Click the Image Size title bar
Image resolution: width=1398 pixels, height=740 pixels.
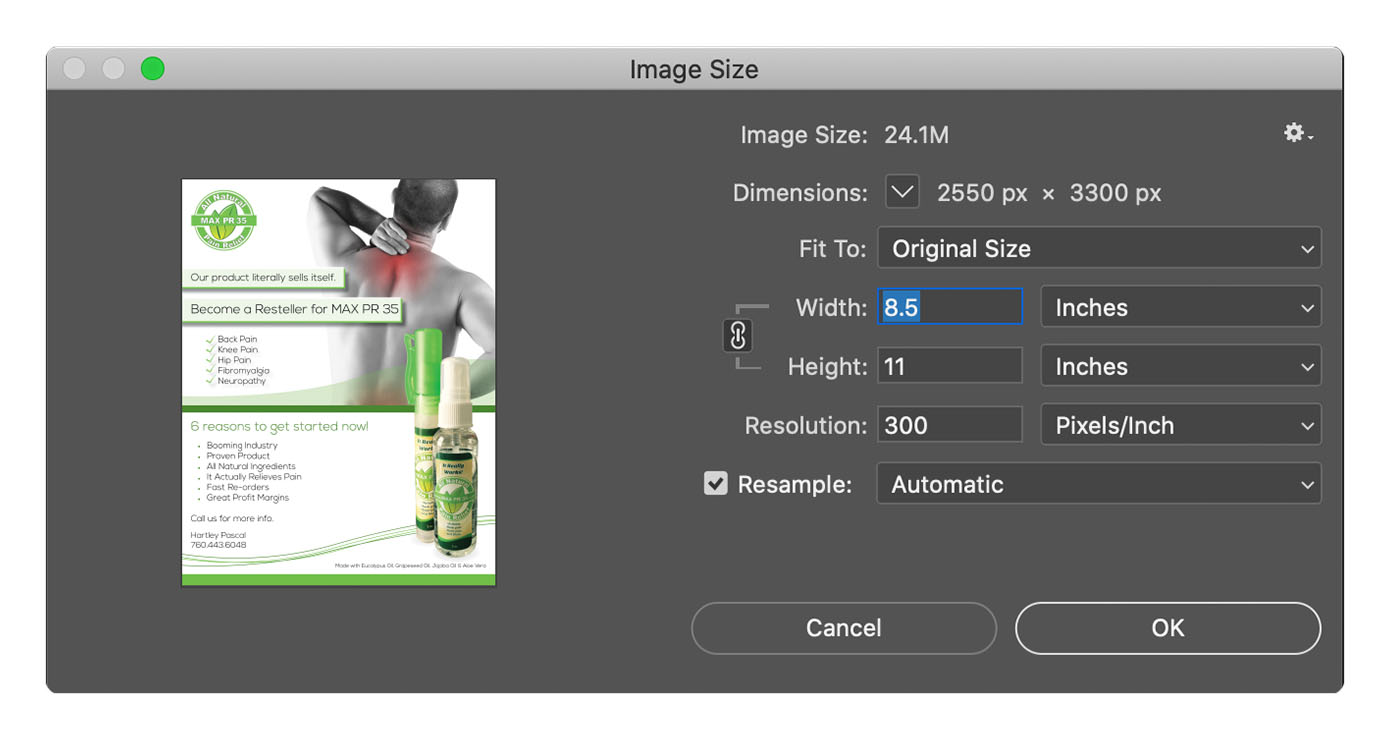(x=694, y=69)
